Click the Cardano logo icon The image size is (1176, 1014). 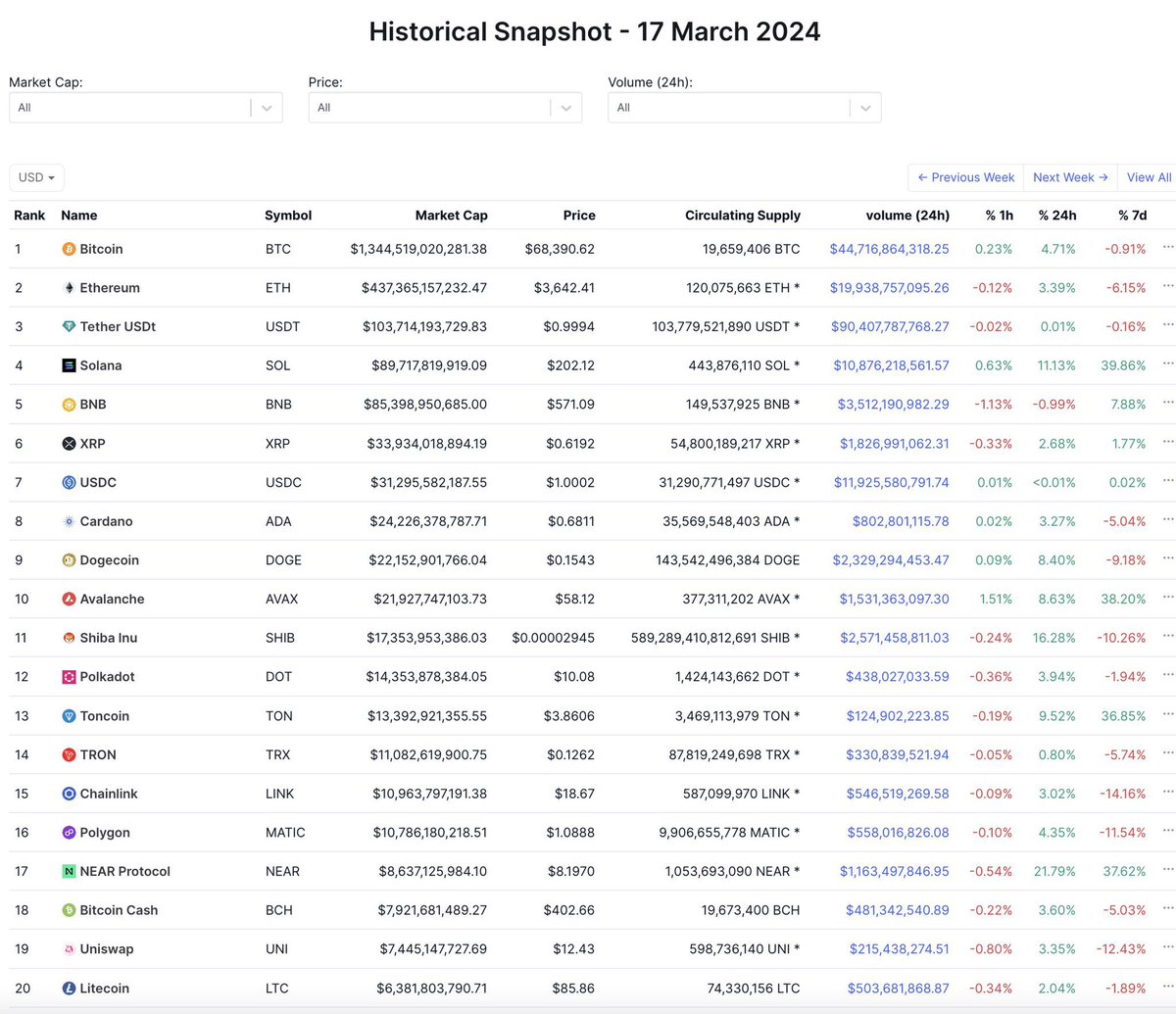69,521
